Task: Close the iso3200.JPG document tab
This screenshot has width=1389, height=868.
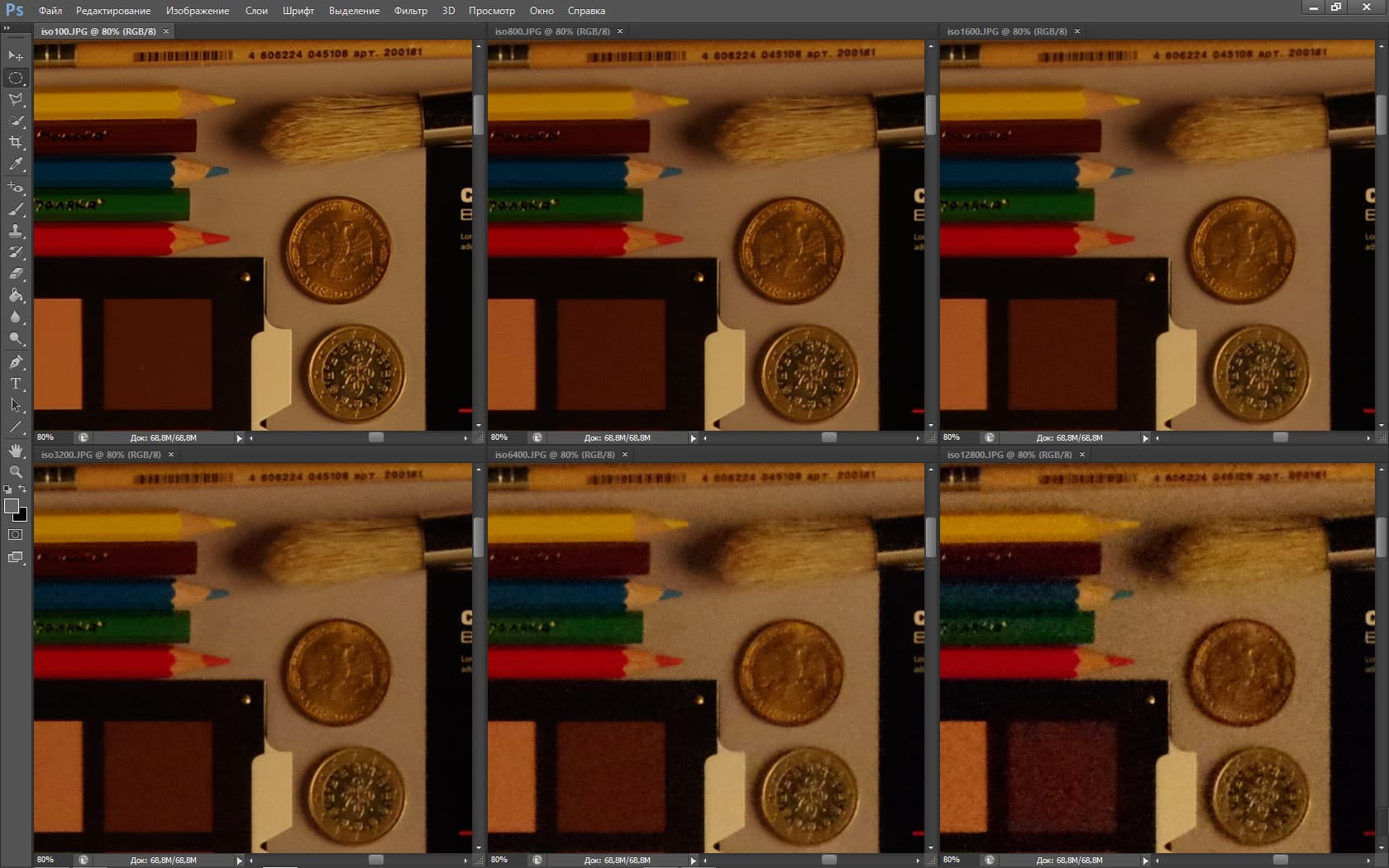Action: click(x=171, y=455)
